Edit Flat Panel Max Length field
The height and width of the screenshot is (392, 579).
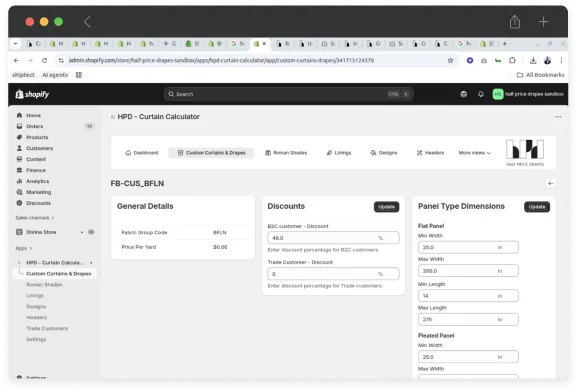(x=468, y=319)
